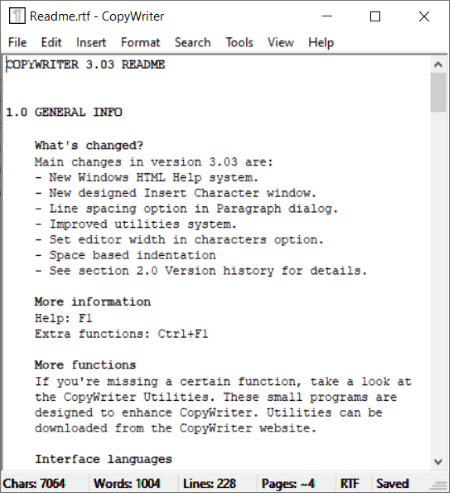Click the vertical scrollbar thumb
This screenshot has width=450, height=493.
(438, 93)
